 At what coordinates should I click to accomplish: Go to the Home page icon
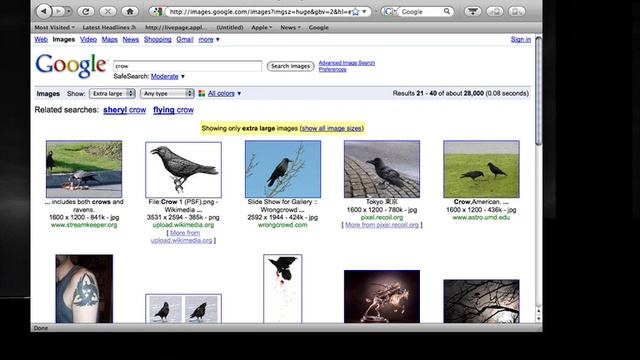(x=130, y=11)
